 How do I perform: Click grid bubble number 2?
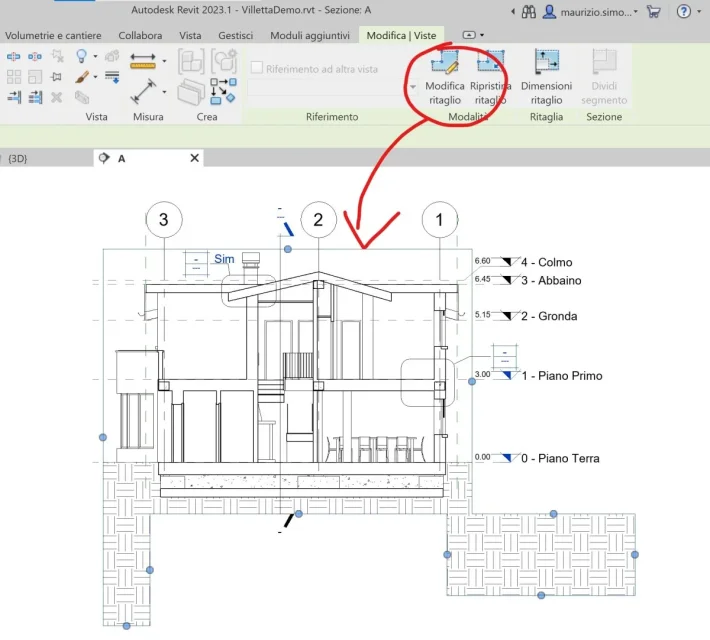(x=318, y=219)
